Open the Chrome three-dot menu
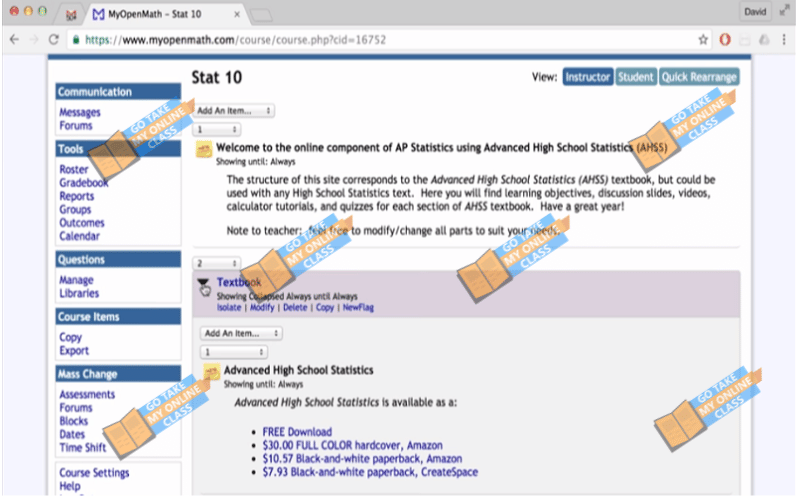The image size is (800, 500). click(x=783, y=40)
